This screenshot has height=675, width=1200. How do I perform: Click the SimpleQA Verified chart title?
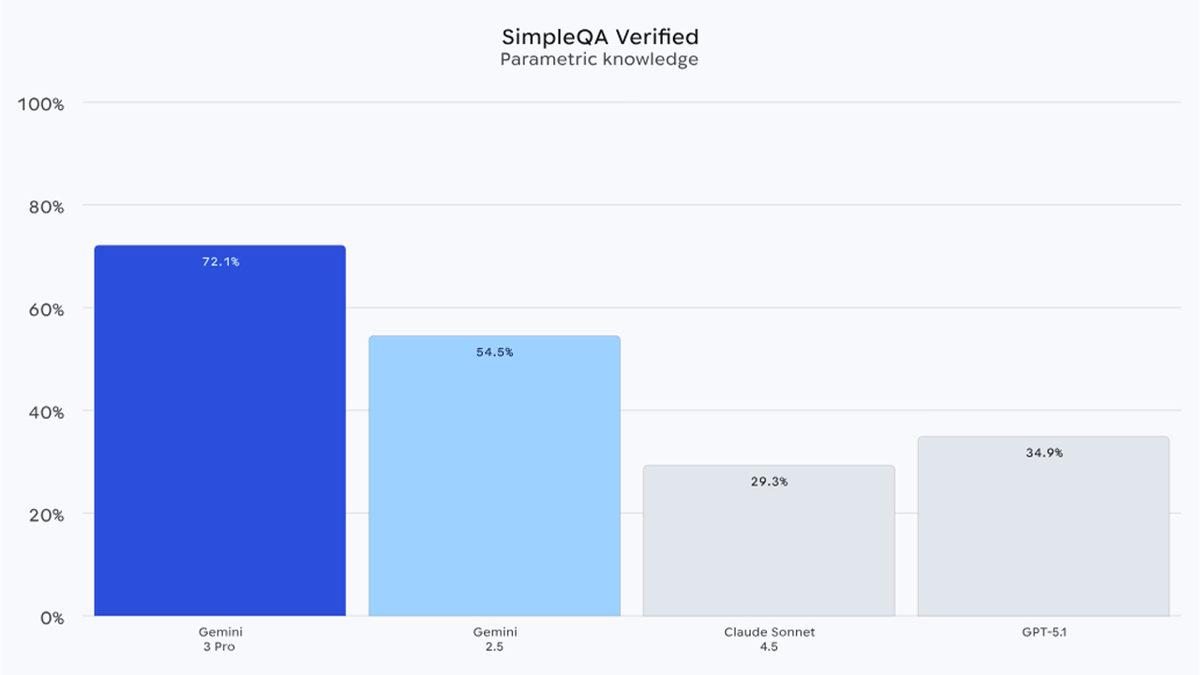point(599,37)
